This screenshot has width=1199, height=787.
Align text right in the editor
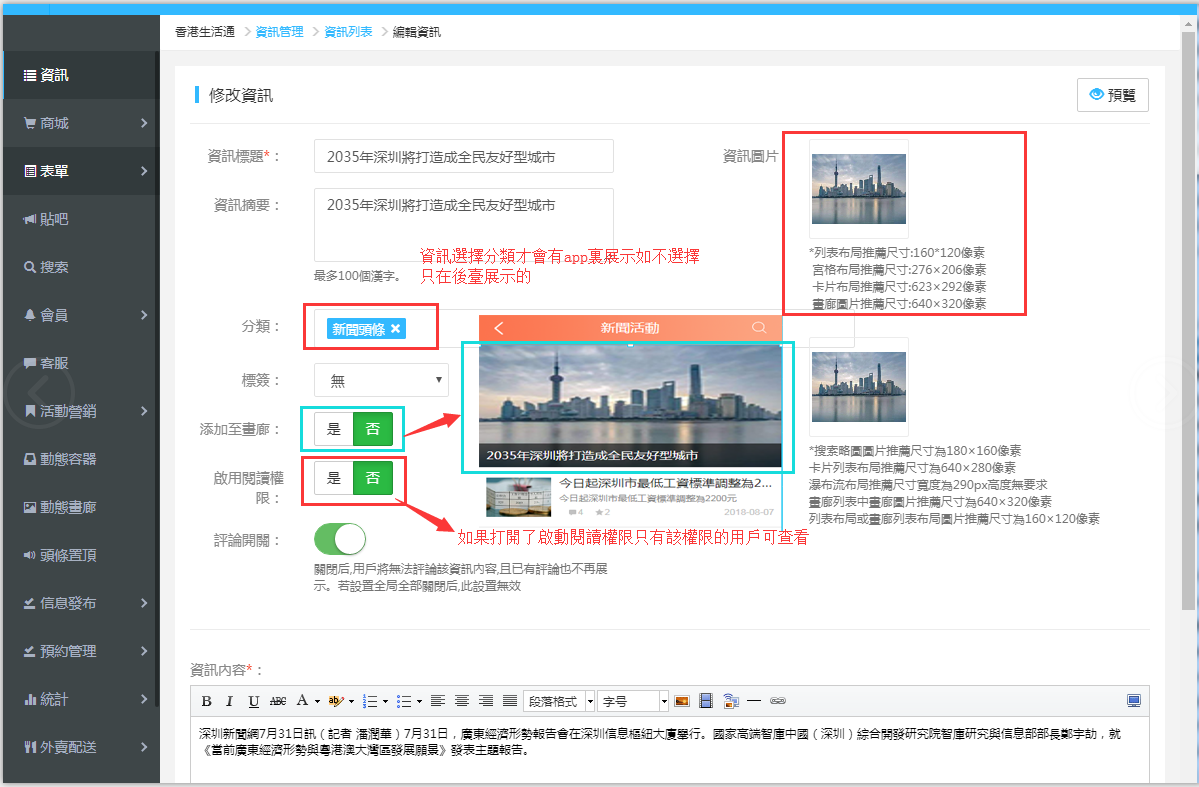(x=486, y=701)
